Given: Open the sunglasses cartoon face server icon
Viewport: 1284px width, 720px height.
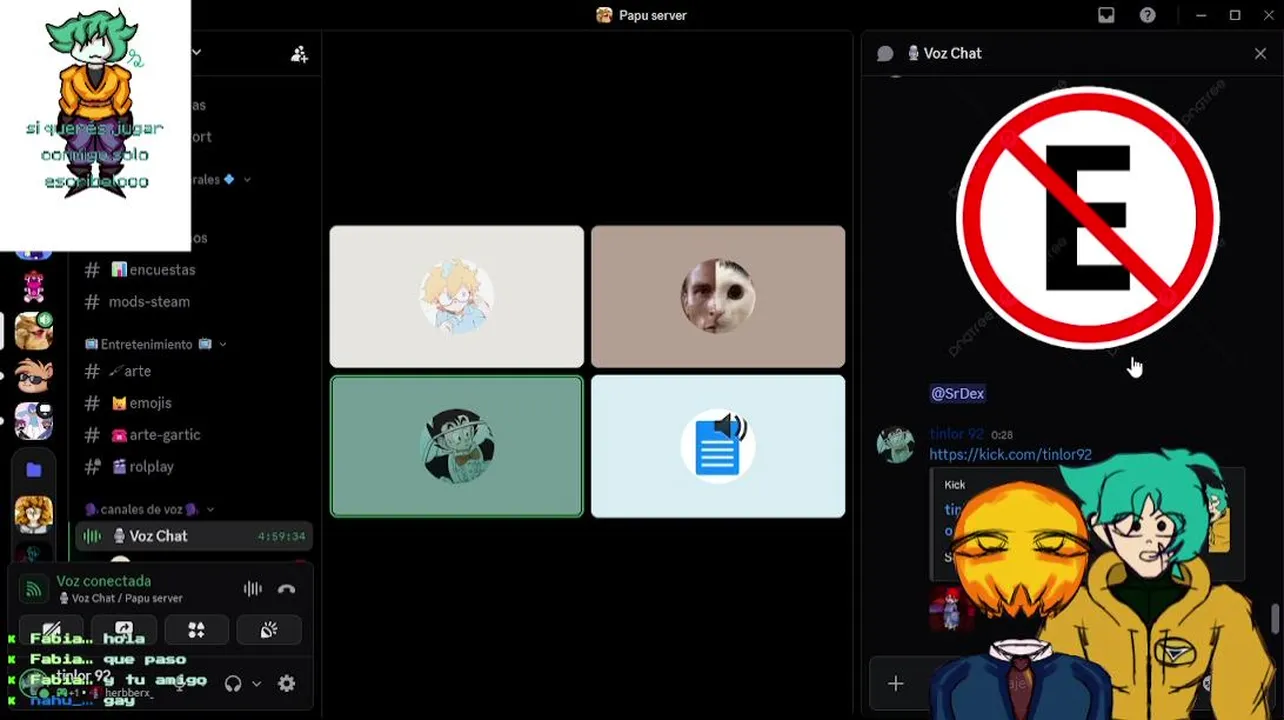Looking at the screenshot, I should pyautogui.click(x=33, y=376).
